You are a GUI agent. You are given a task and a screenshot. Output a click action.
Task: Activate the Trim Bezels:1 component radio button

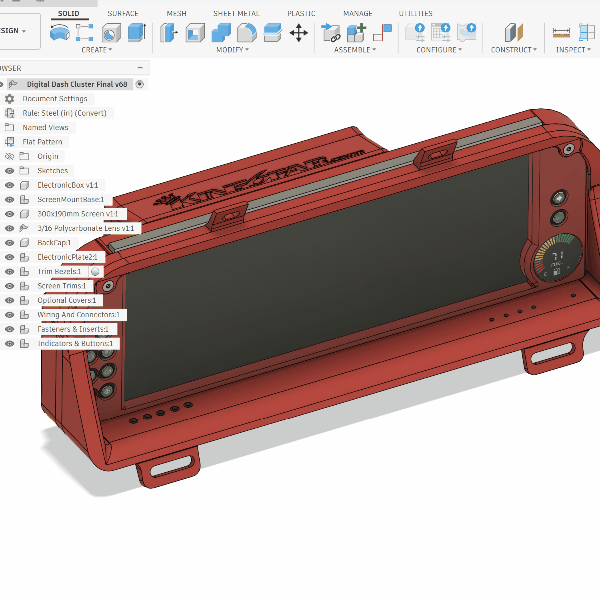(x=95, y=272)
